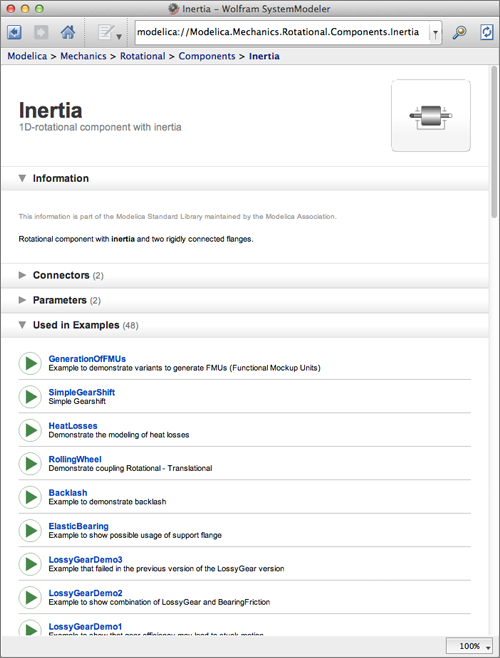Screen dimensions: 500x658
Task: Click the edit documentation pencil icon
Action: click(109, 32)
